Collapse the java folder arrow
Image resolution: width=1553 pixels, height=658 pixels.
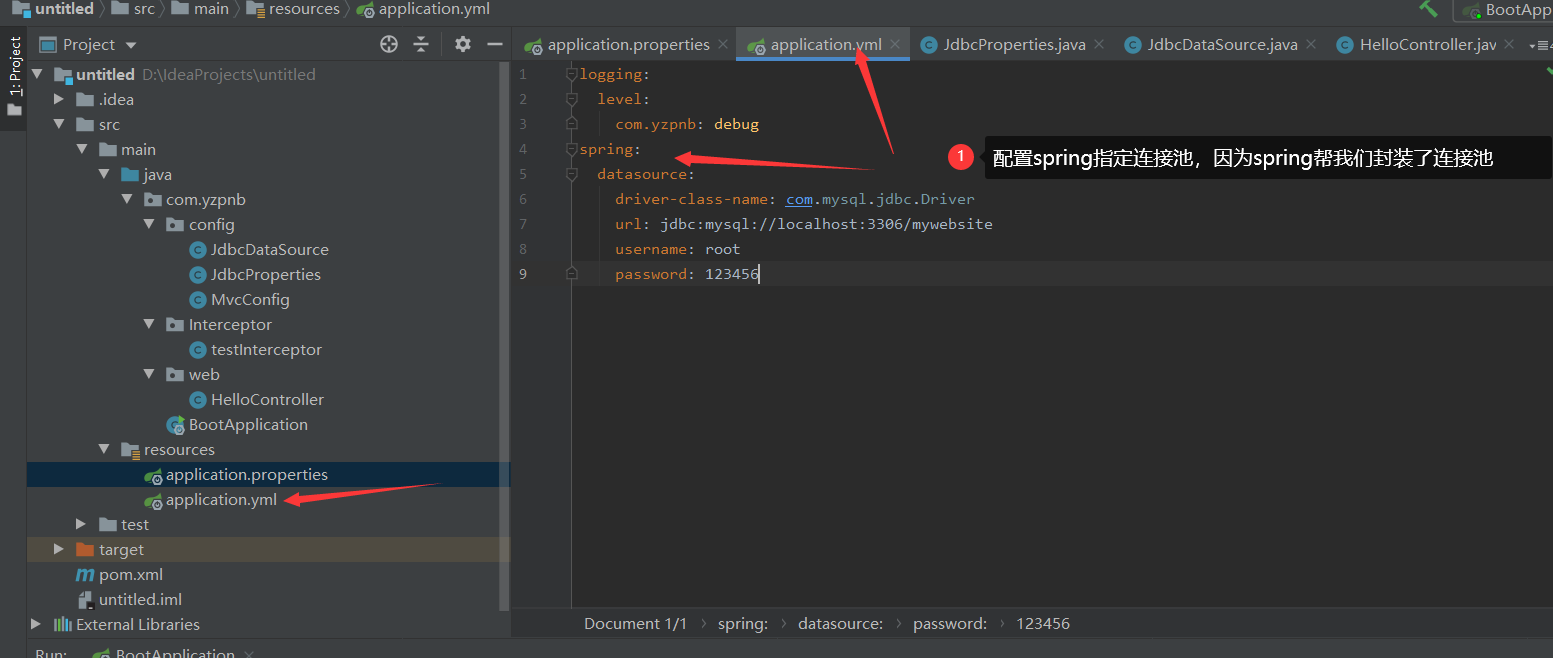point(104,174)
